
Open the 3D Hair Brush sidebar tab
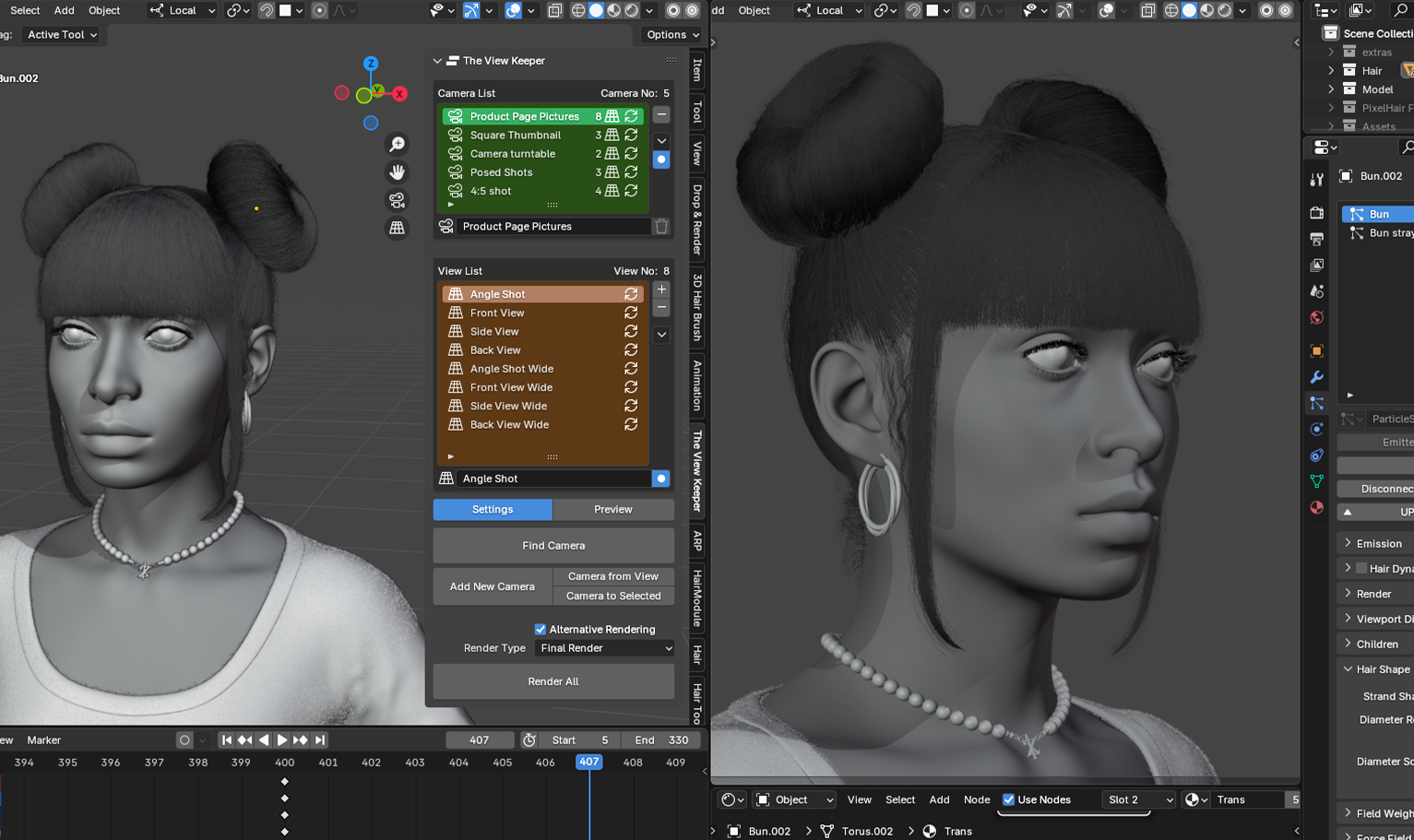coord(697,307)
